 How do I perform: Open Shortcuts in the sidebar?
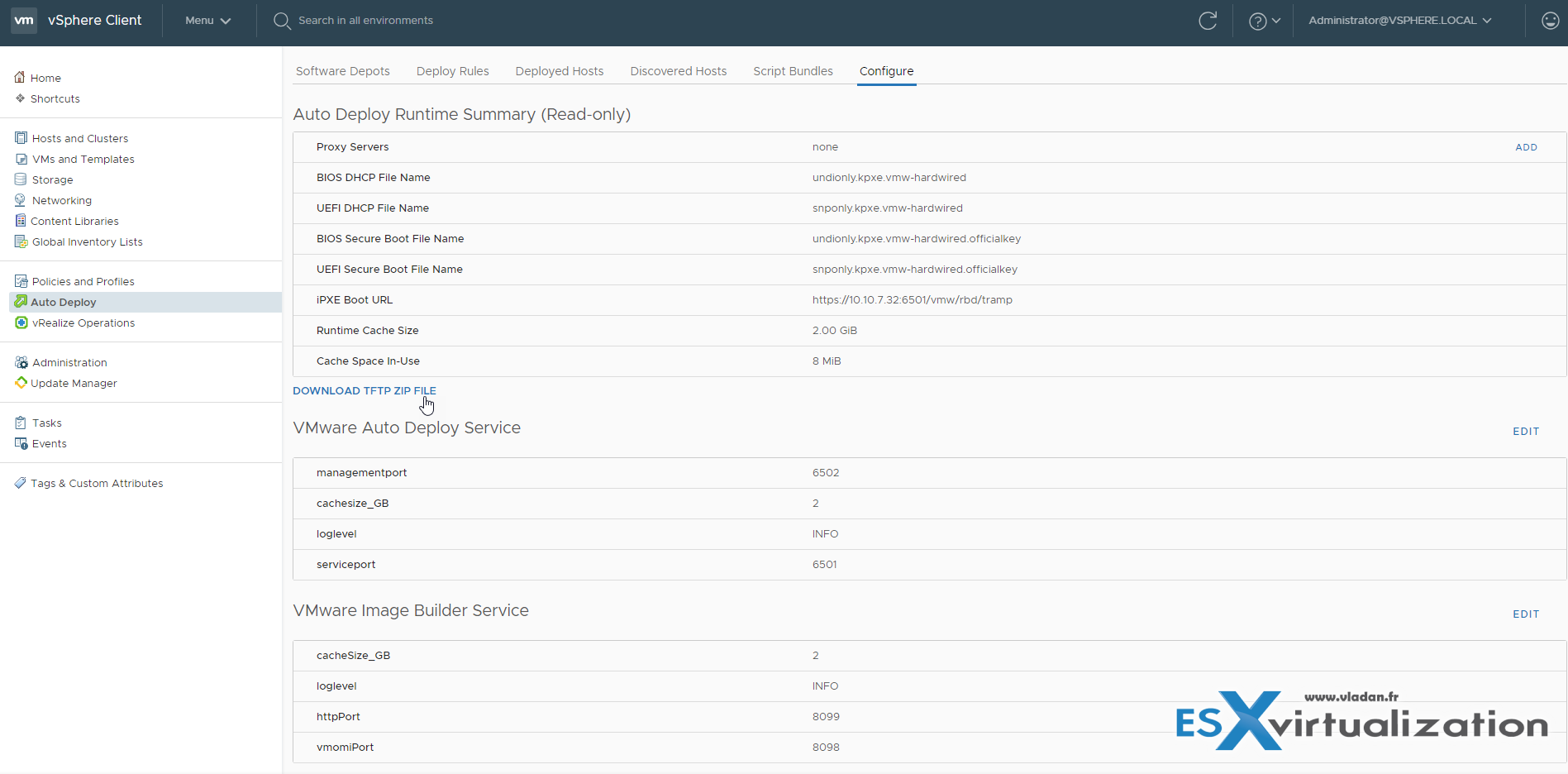[x=55, y=98]
